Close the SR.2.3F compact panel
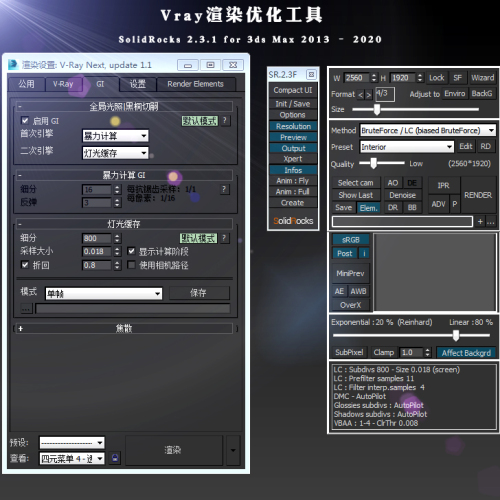500x500 pixels. click(311, 74)
